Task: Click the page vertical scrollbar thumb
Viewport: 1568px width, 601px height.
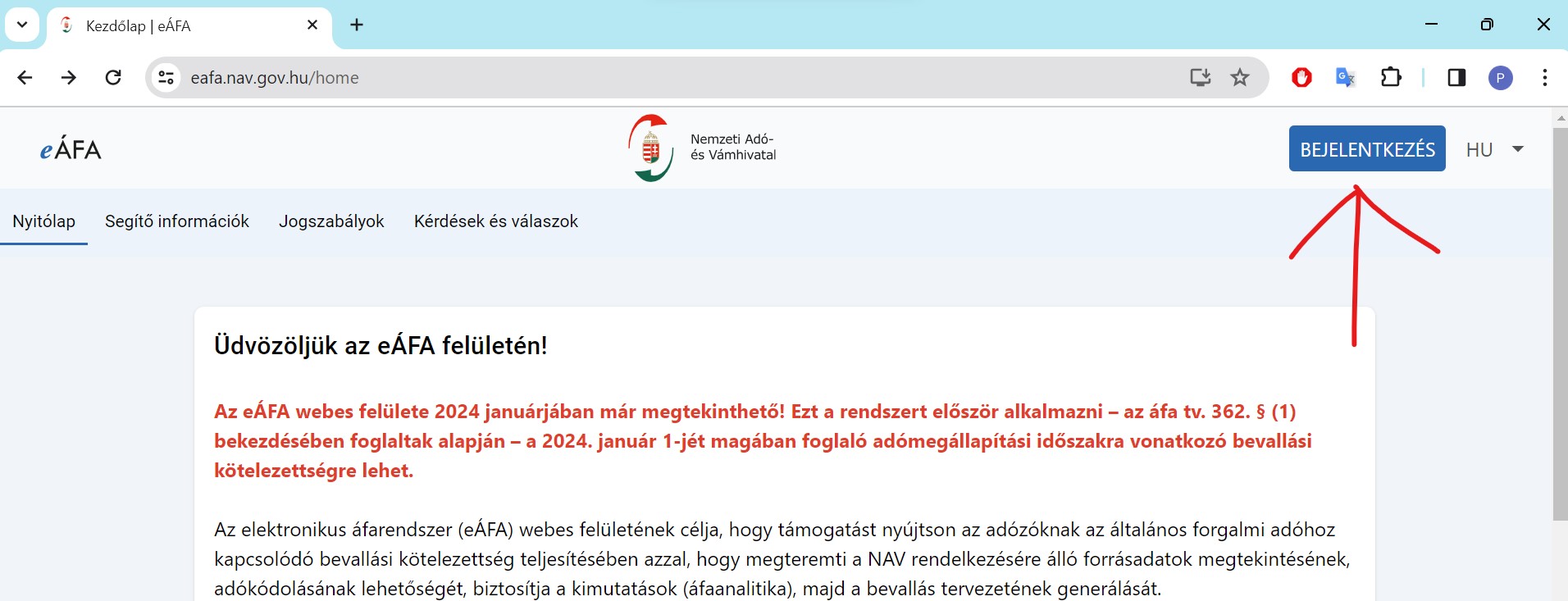Action: click(x=1560, y=324)
